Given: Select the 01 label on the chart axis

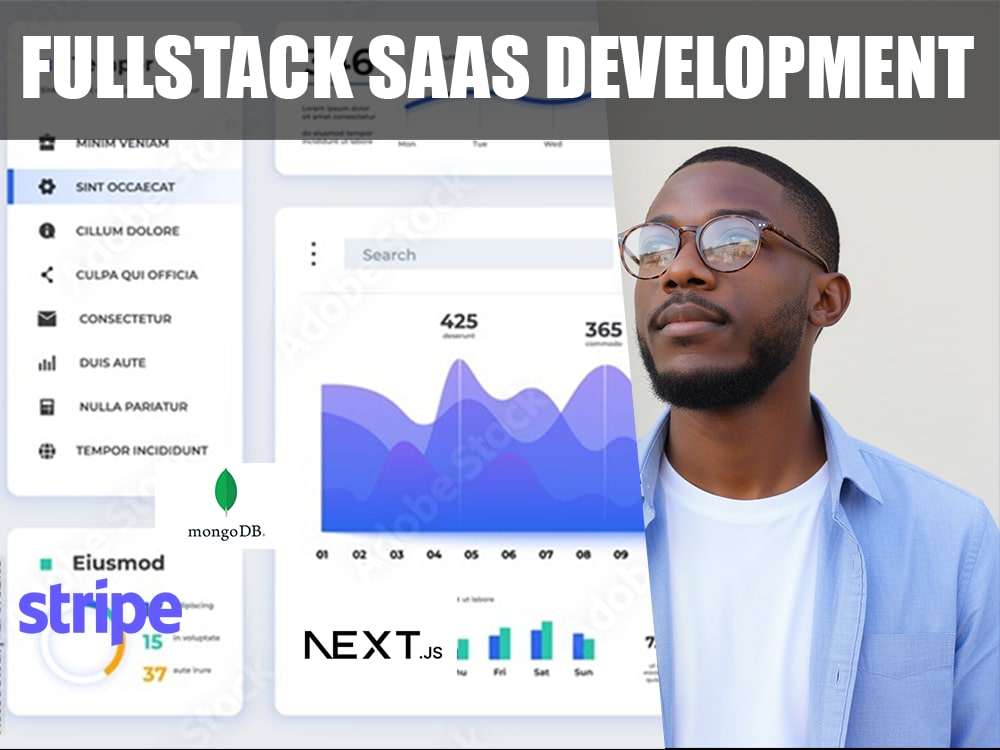Looking at the screenshot, I should [322, 555].
